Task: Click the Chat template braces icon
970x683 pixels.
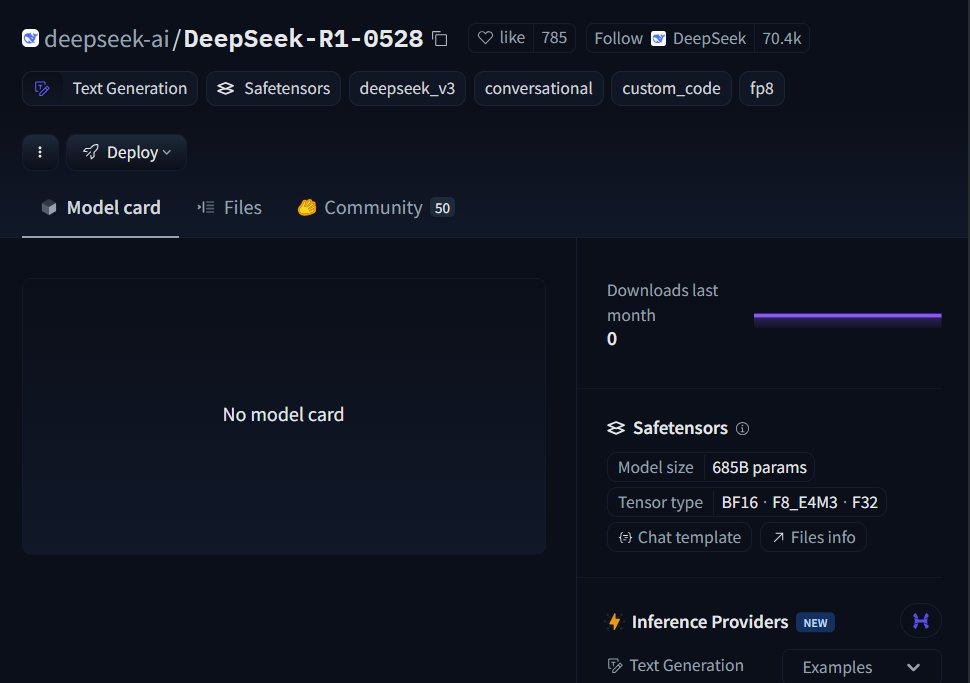Action: pos(625,538)
